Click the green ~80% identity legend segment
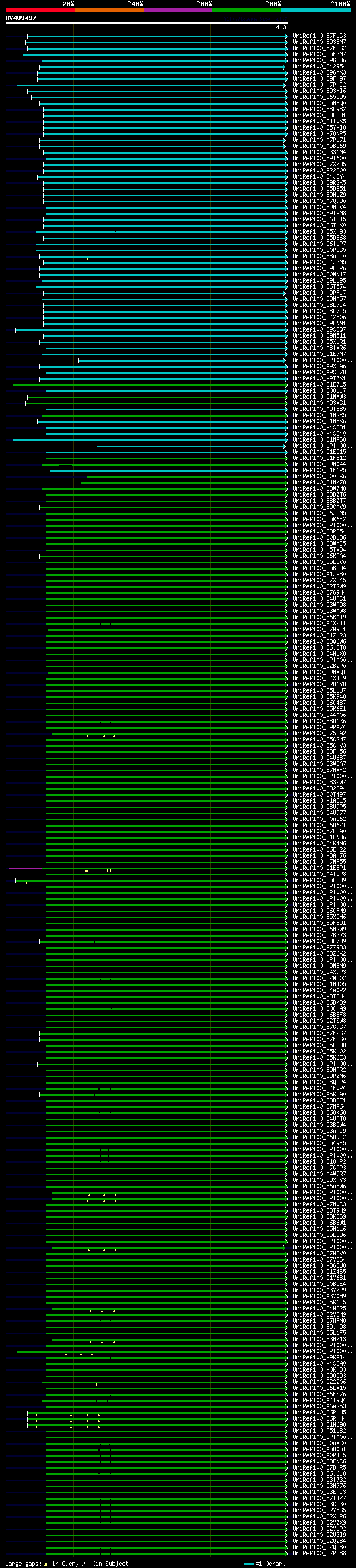Screen dimensions: 356x1568 pyautogui.click(x=247, y=10)
